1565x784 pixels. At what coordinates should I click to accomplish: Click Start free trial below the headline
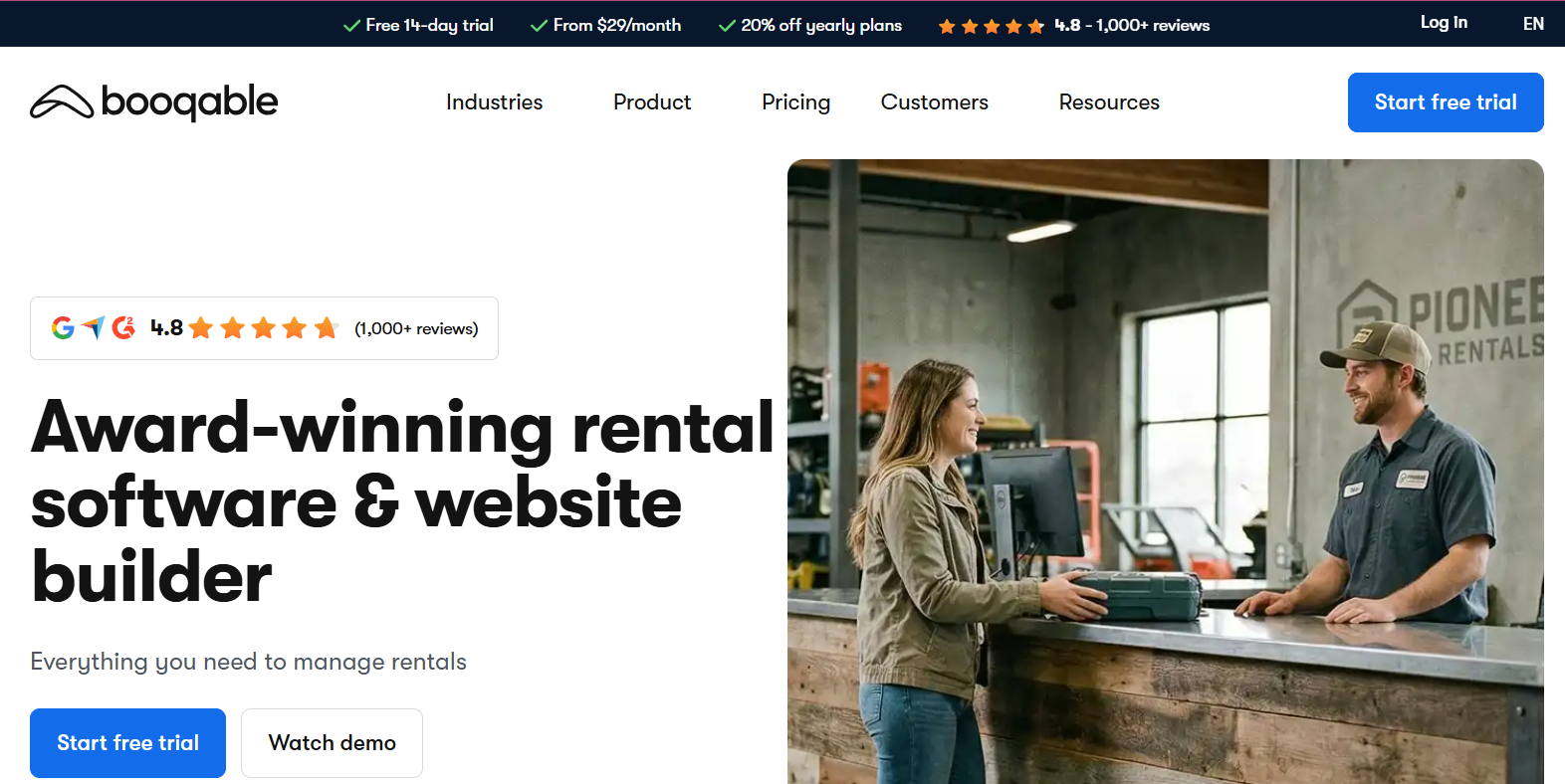[x=127, y=743]
